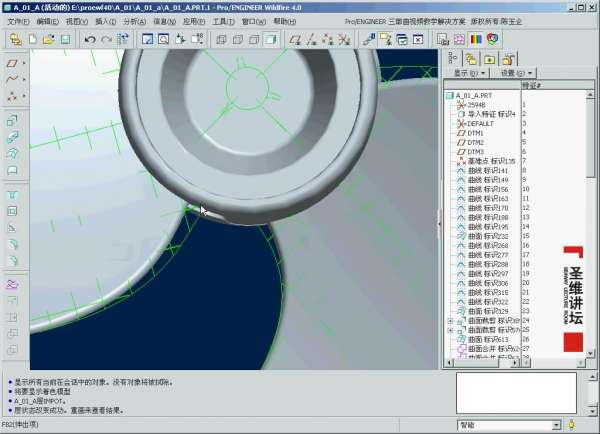600x434 pixels.
Task: Click the lightbulb icon in status bar
Action: (572, 424)
